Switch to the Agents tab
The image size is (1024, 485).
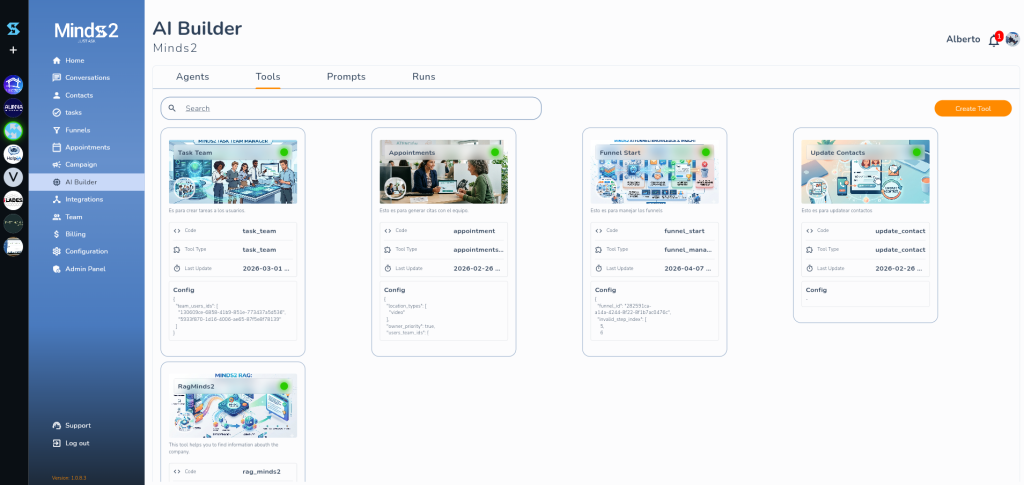click(193, 77)
